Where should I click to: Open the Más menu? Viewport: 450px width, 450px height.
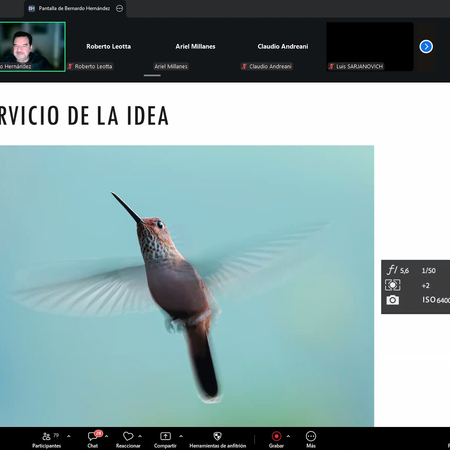(x=311, y=440)
